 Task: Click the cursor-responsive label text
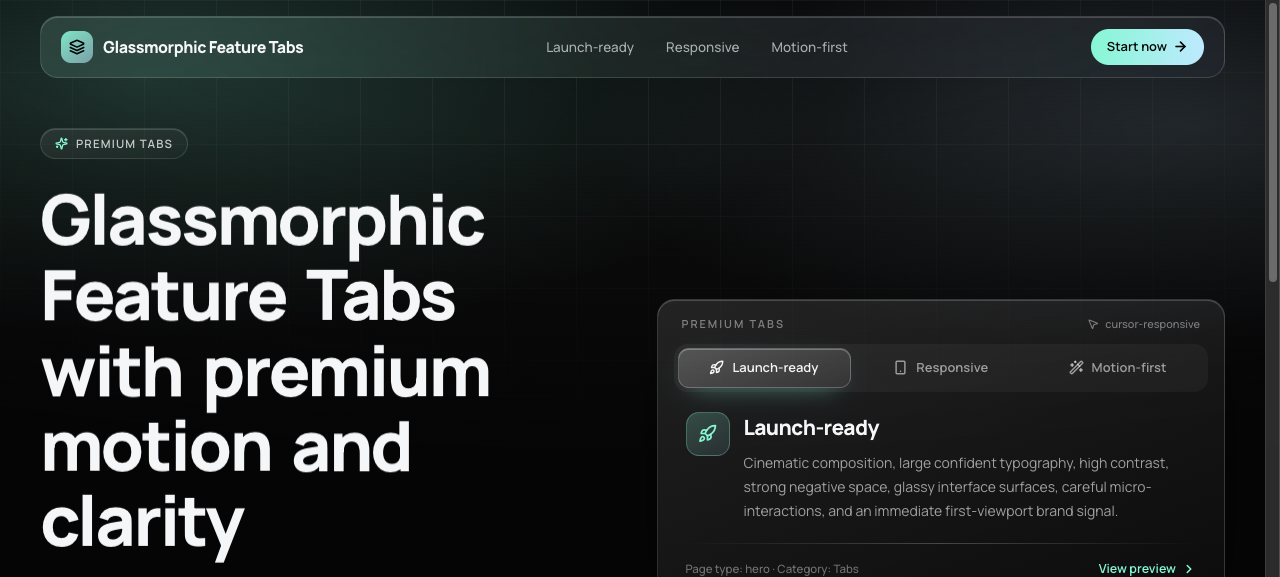[1152, 325]
